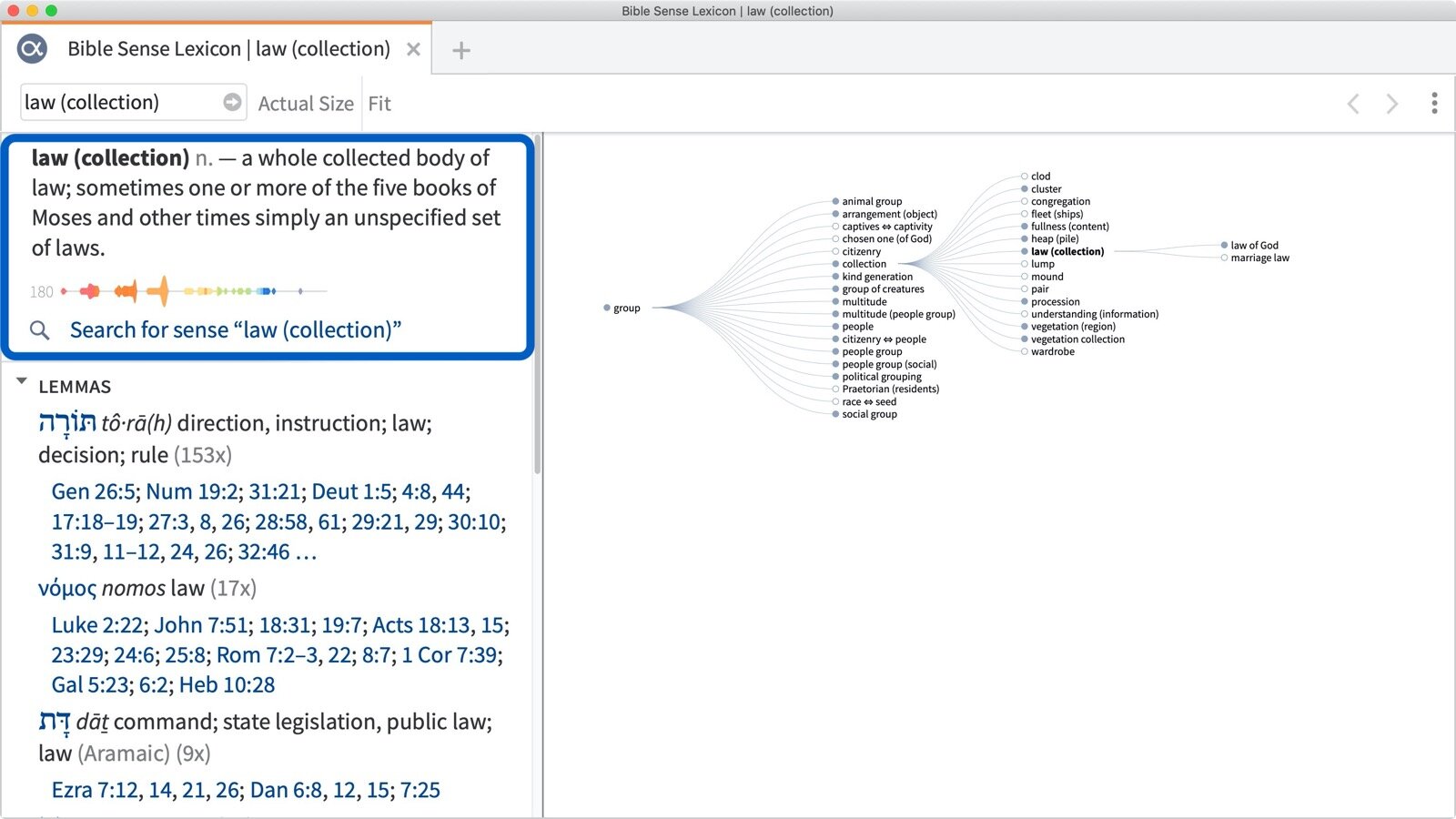Select the "collection" node in the diagram
Viewport: 1456px width, 819px height.
point(859,264)
